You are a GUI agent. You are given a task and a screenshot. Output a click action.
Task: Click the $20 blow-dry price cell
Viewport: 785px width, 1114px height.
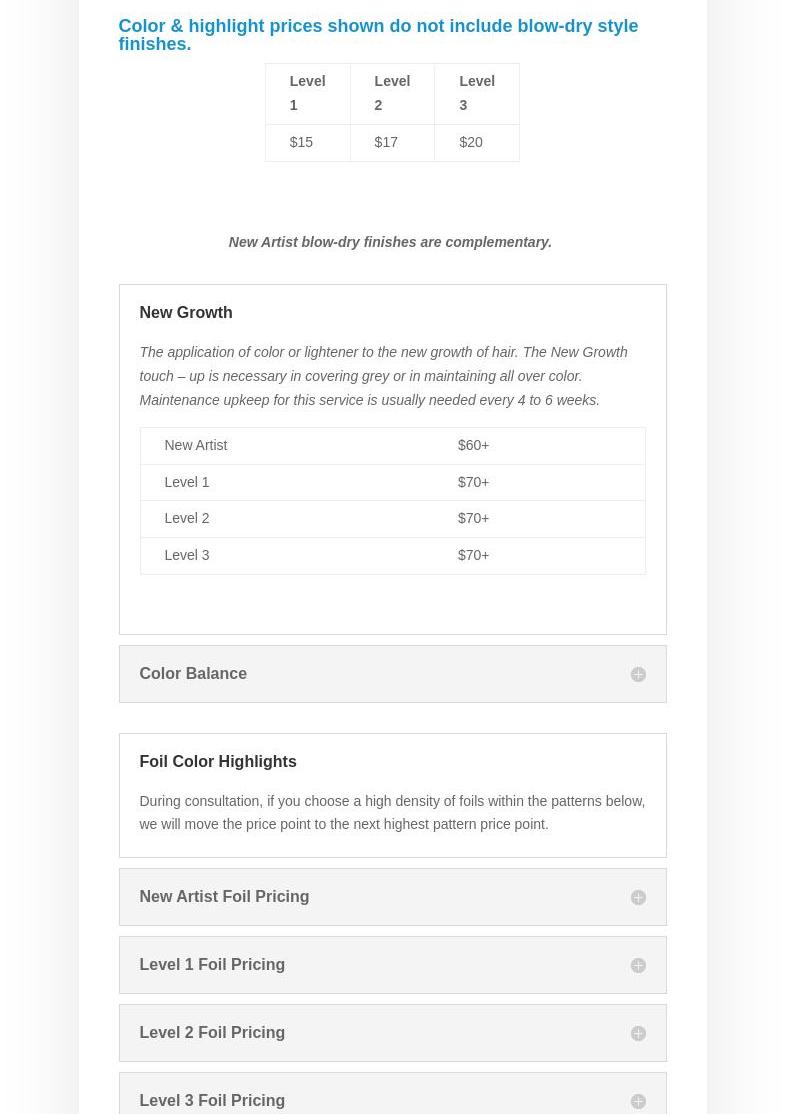471,143
